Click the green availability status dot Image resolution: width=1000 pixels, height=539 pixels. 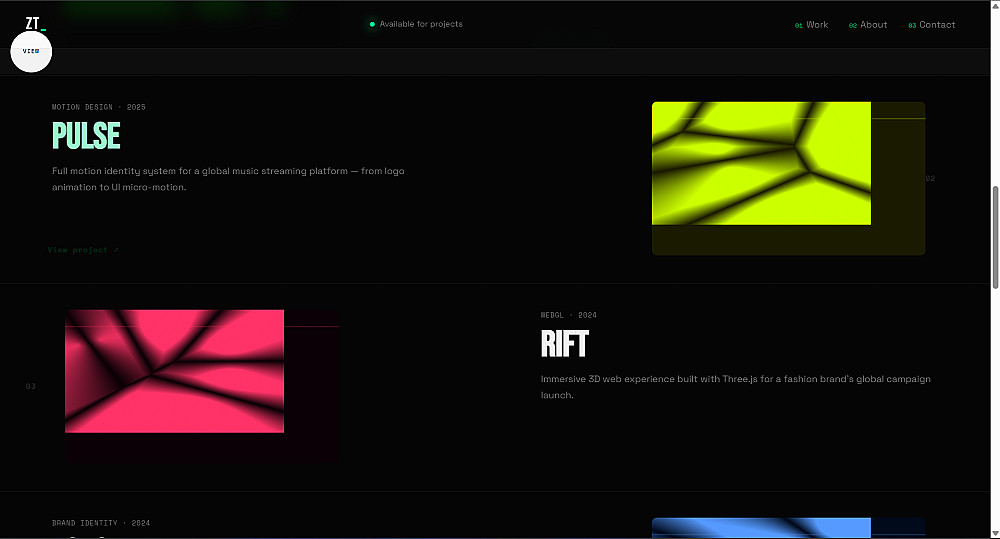click(372, 24)
